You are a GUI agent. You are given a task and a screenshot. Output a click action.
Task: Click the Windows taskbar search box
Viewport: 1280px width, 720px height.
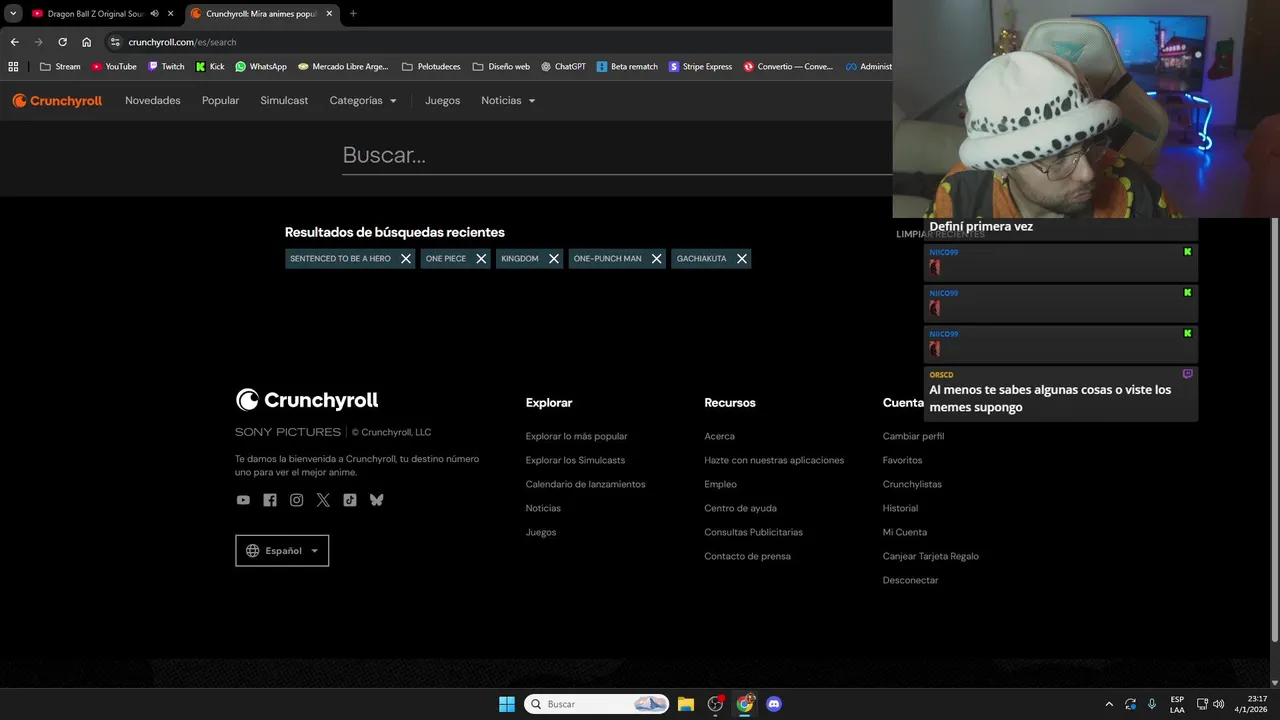click(597, 704)
